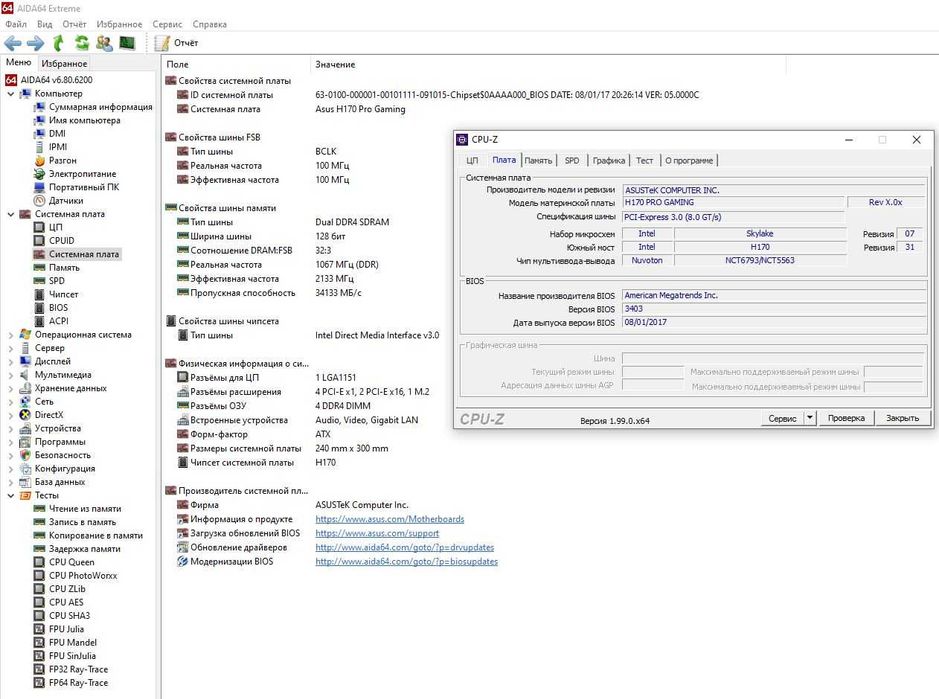Click the Сервис button in CPU-Z

pyautogui.click(x=782, y=418)
